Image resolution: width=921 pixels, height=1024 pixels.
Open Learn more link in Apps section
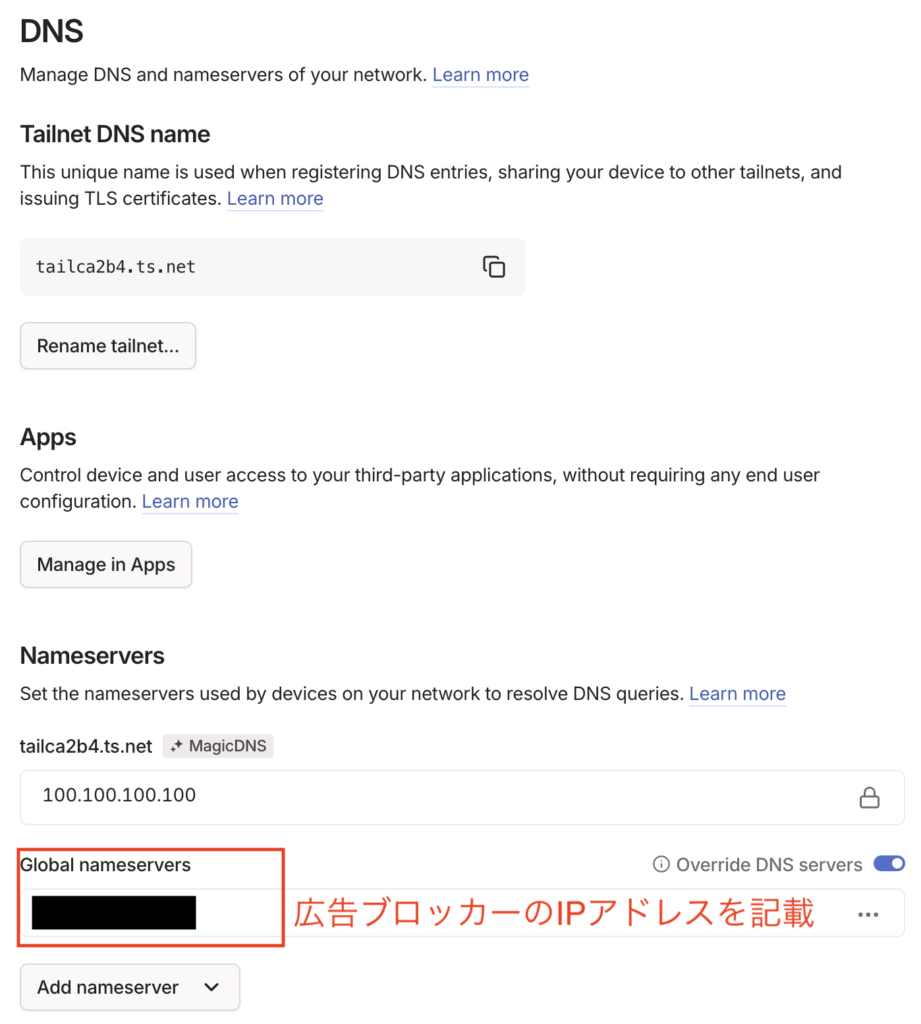pyautogui.click(x=190, y=501)
